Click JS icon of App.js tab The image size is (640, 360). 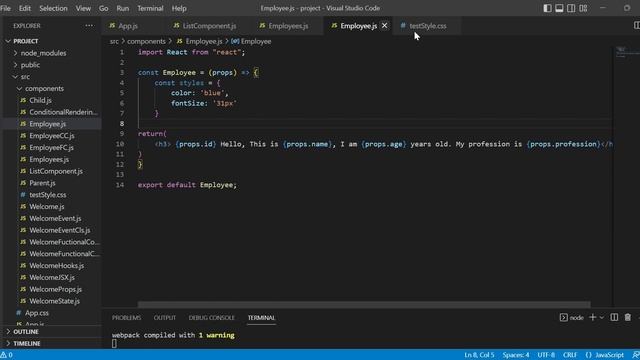pyautogui.click(x=112, y=26)
